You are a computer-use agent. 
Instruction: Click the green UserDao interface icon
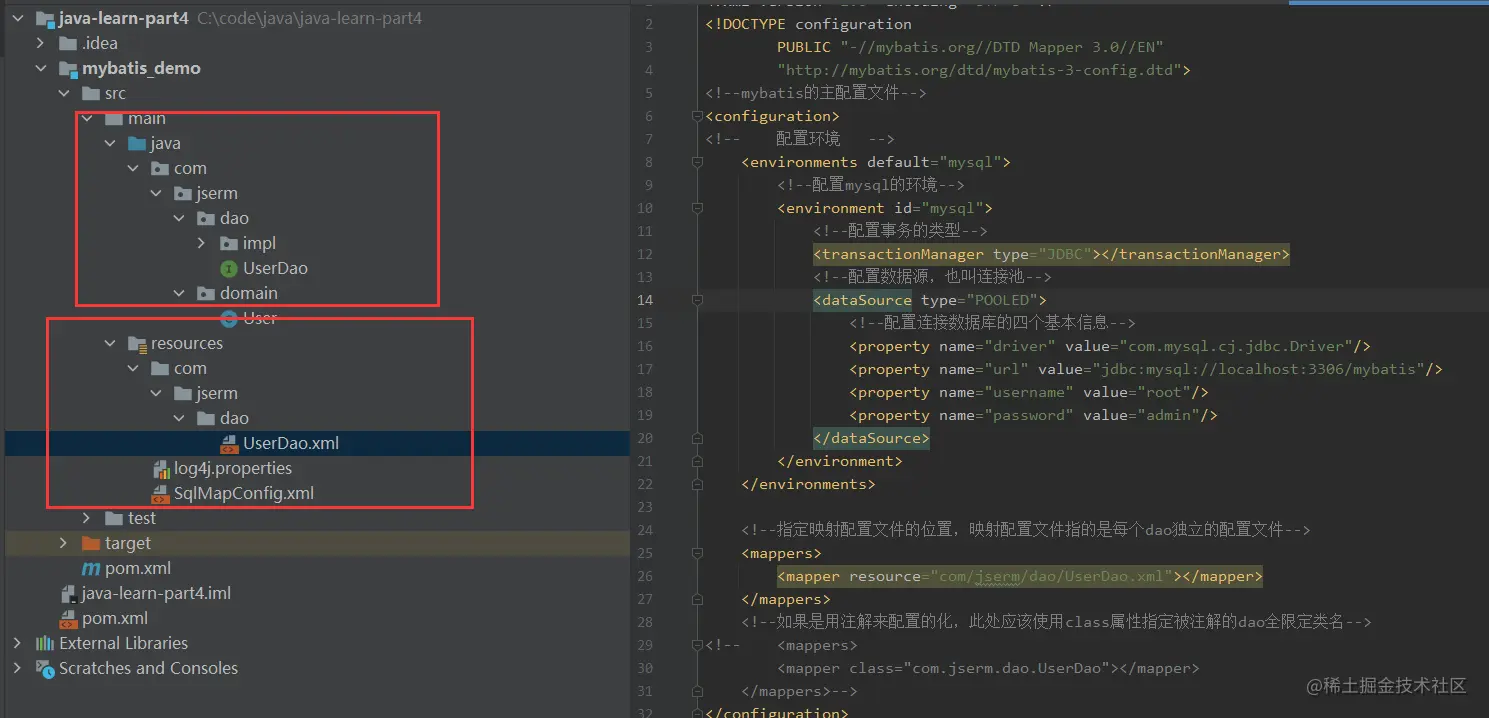click(x=229, y=268)
